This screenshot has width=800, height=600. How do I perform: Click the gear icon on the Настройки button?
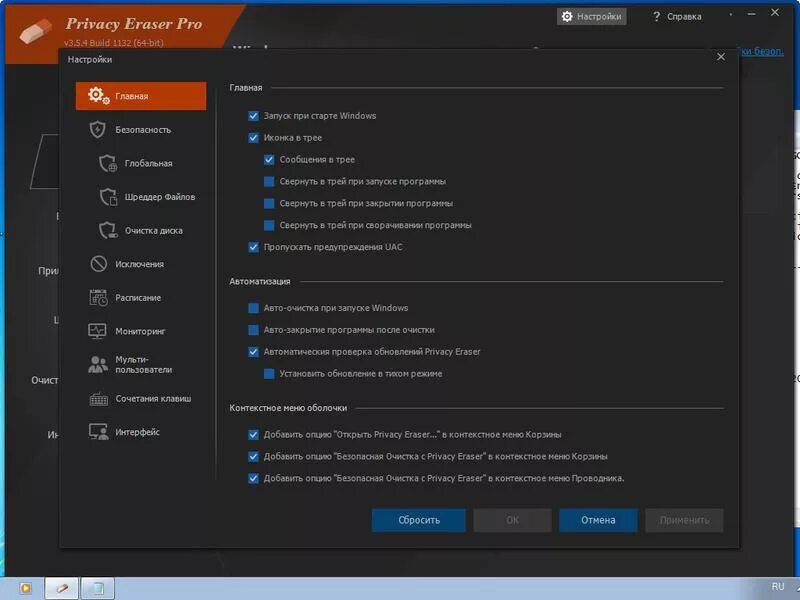567,17
